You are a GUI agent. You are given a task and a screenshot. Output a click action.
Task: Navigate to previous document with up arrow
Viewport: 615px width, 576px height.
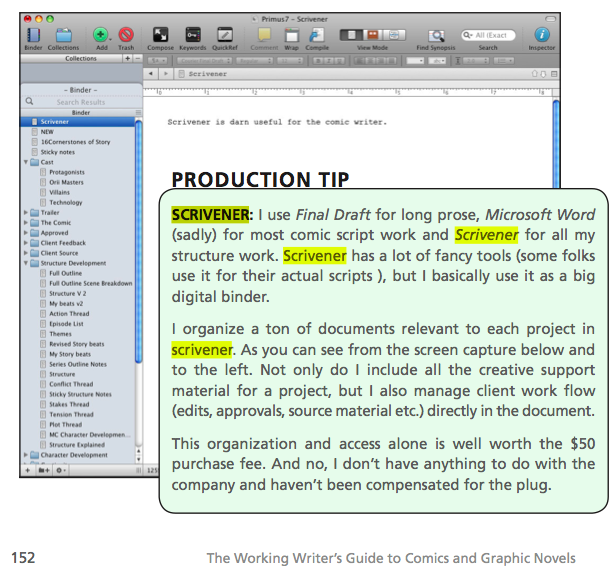(x=534, y=74)
